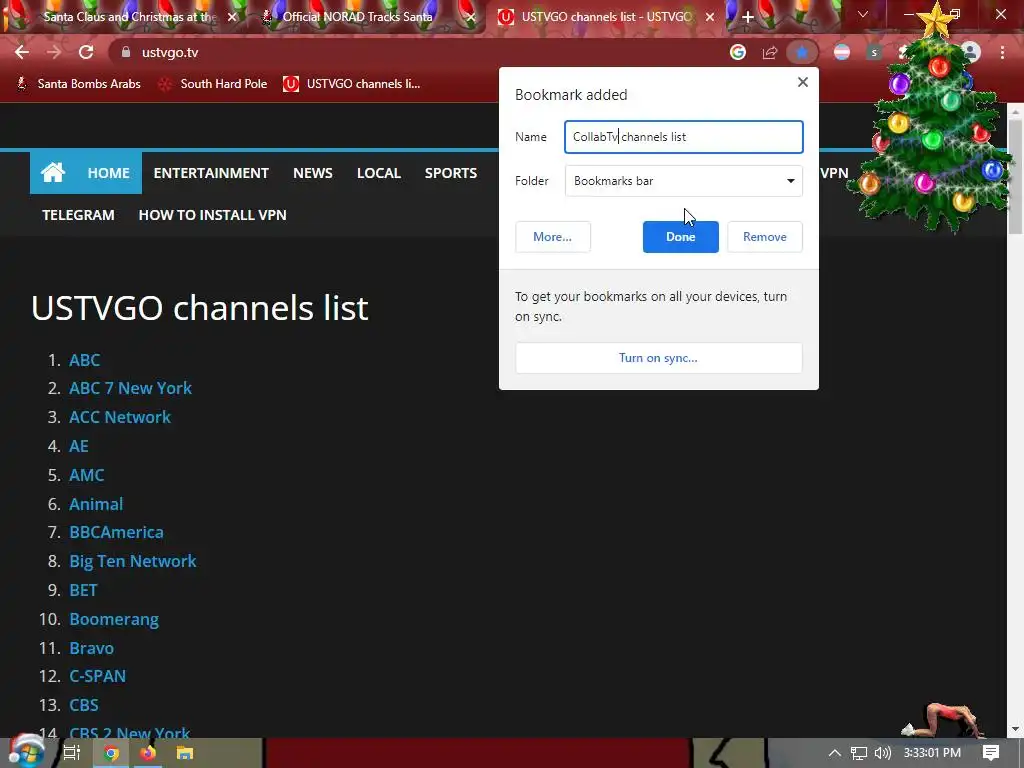Click the lock icon beside ustvgo.tv
This screenshot has width=1024, height=768.
tap(126, 52)
